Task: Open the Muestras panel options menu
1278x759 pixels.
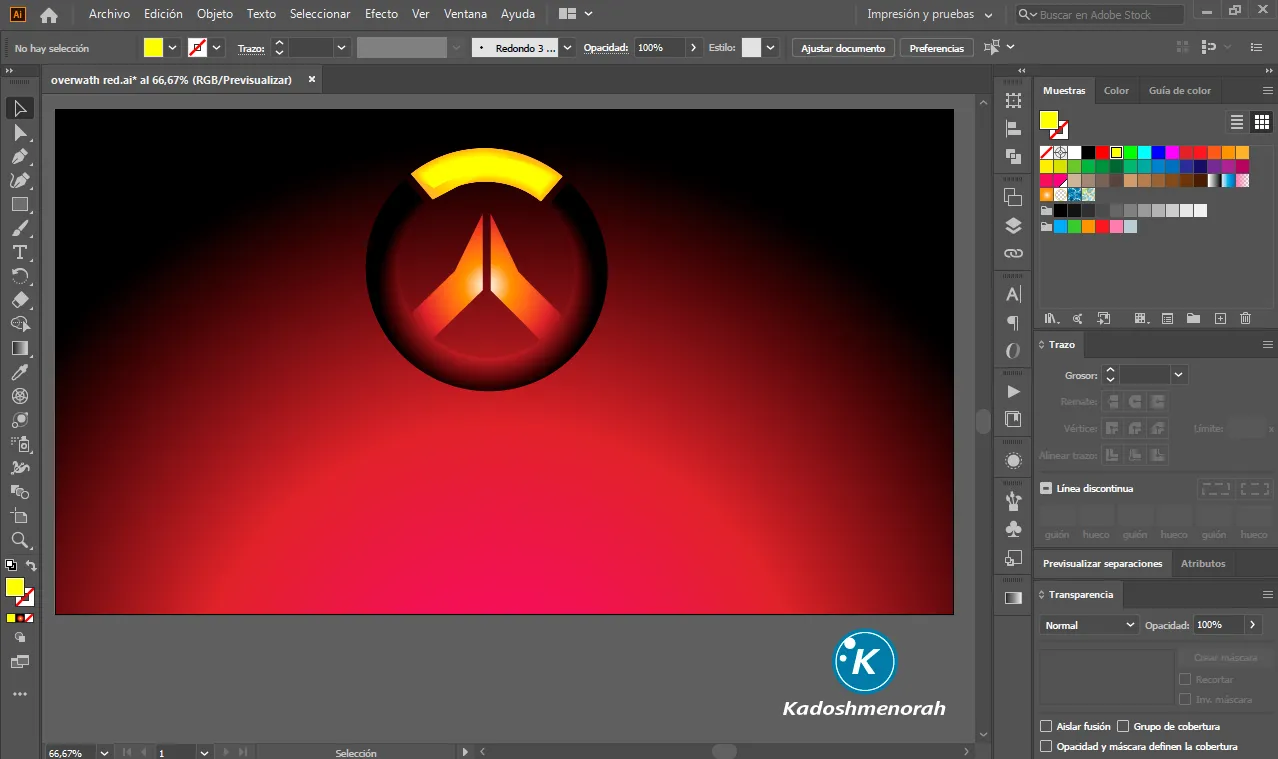Action: pyautogui.click(x=1268, y=90)
